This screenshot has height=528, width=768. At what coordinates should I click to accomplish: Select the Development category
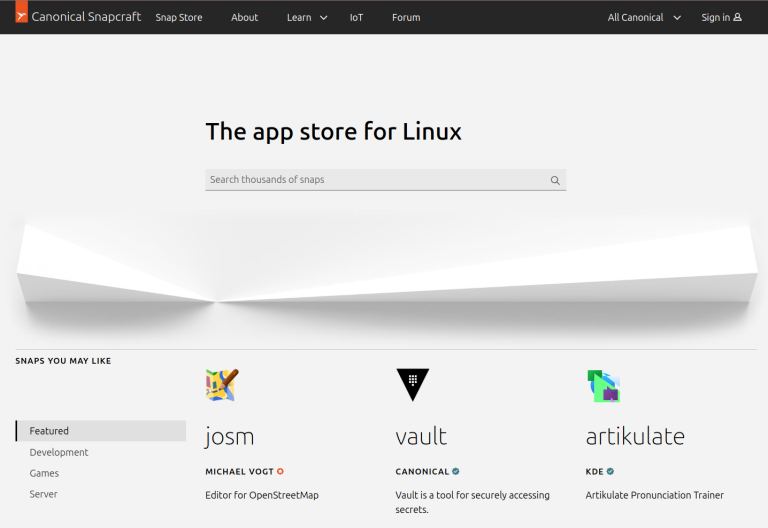click(59, 452)
